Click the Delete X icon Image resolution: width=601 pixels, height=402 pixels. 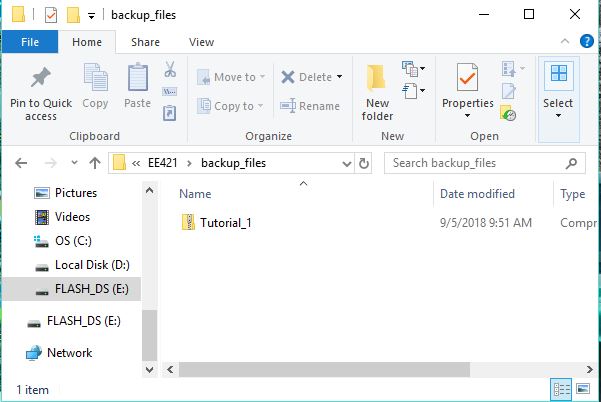(x=288, y=77)
